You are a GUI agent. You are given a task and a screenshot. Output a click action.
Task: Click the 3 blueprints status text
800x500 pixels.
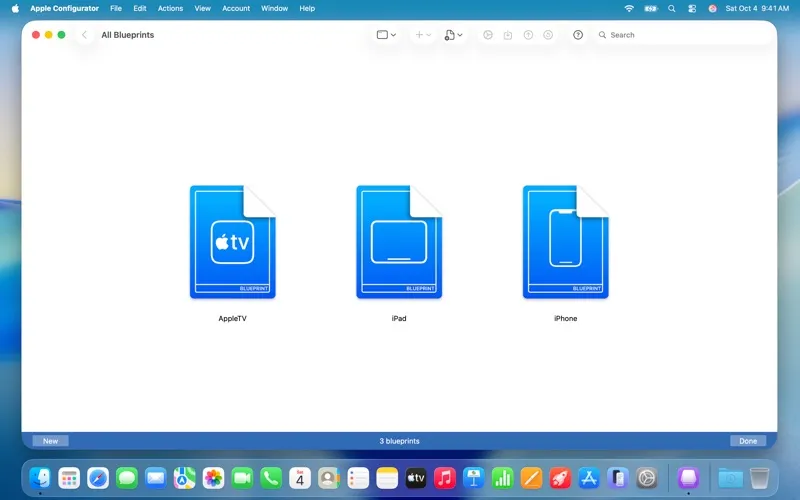[399, 441]
